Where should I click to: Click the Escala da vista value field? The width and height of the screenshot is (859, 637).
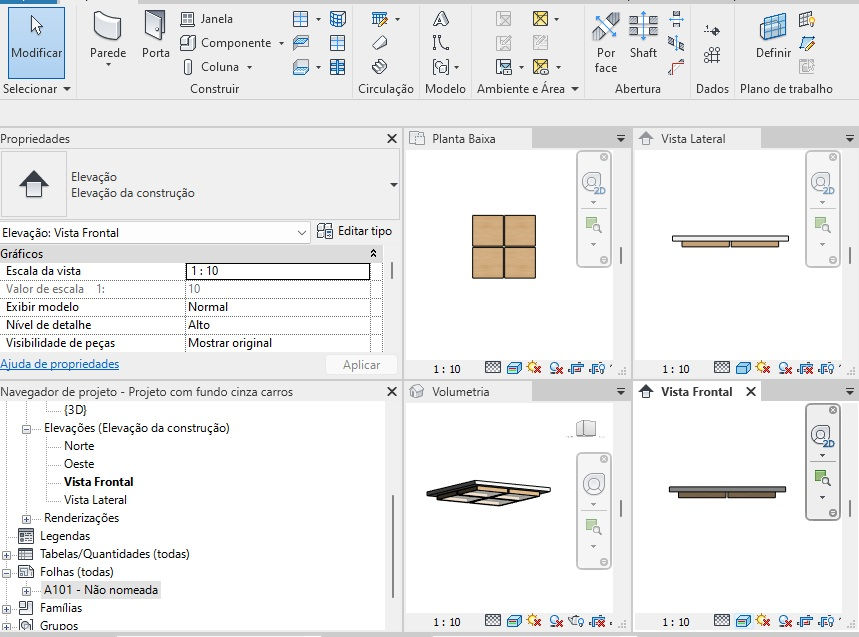(x=278, y=271)
